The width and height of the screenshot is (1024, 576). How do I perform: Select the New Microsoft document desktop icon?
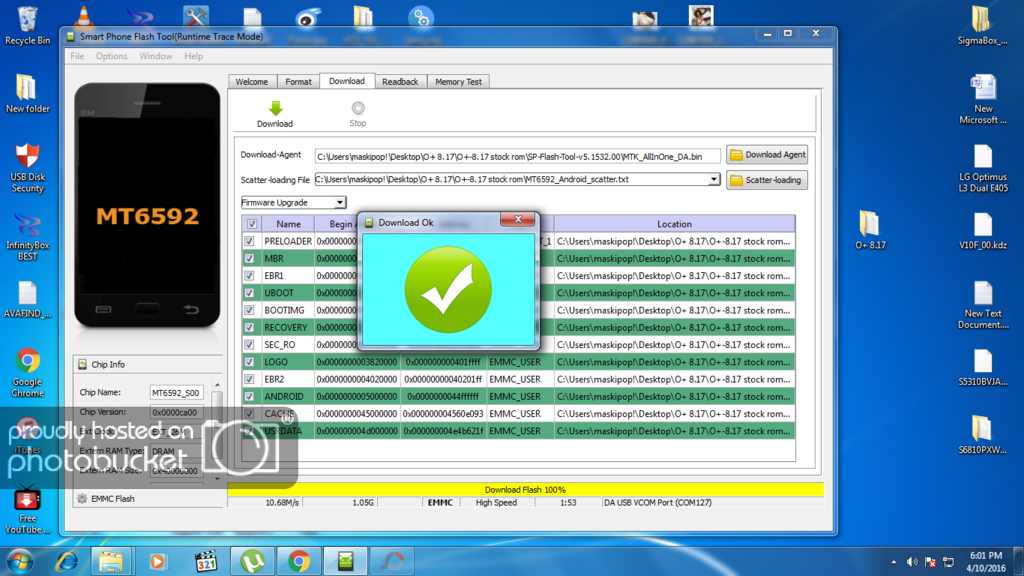click(x=983, y=99)
